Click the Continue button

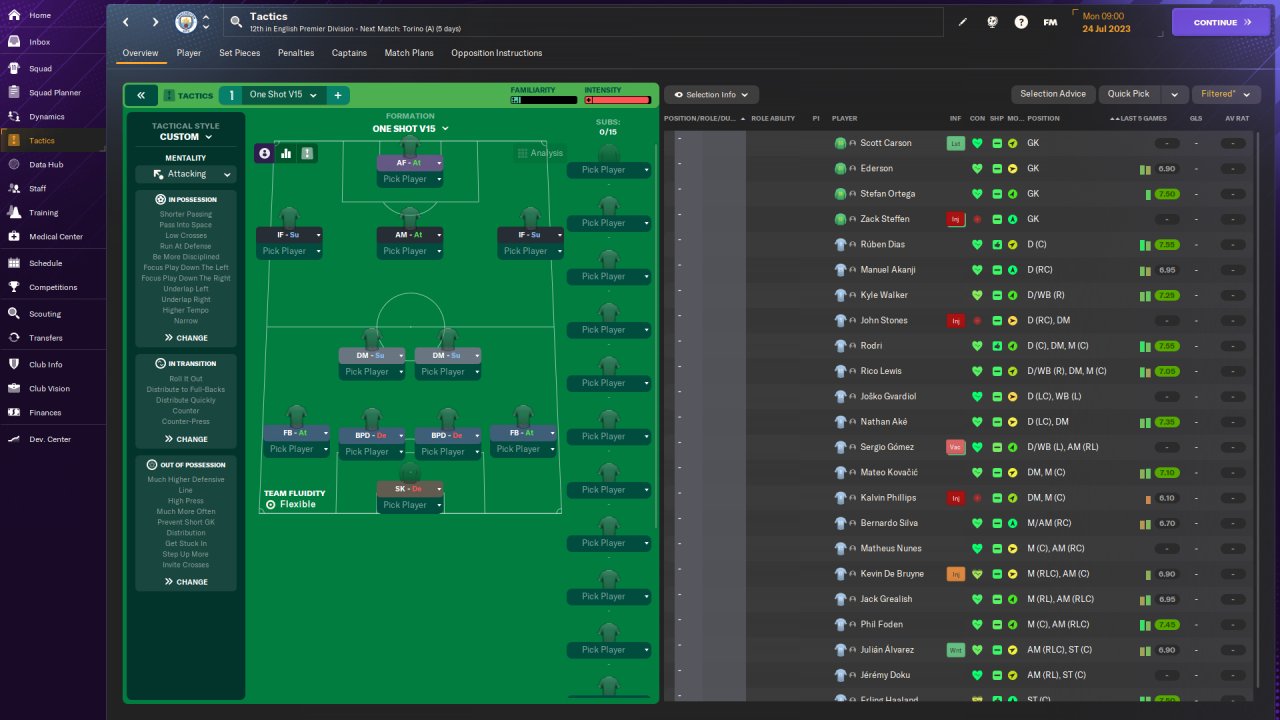[1220, 22]
